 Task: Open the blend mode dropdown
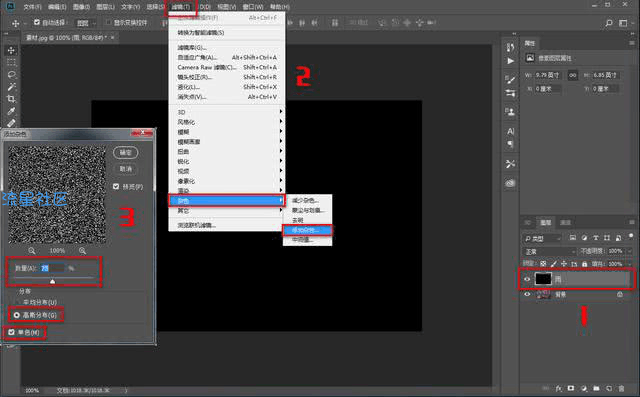coord(549,251)
